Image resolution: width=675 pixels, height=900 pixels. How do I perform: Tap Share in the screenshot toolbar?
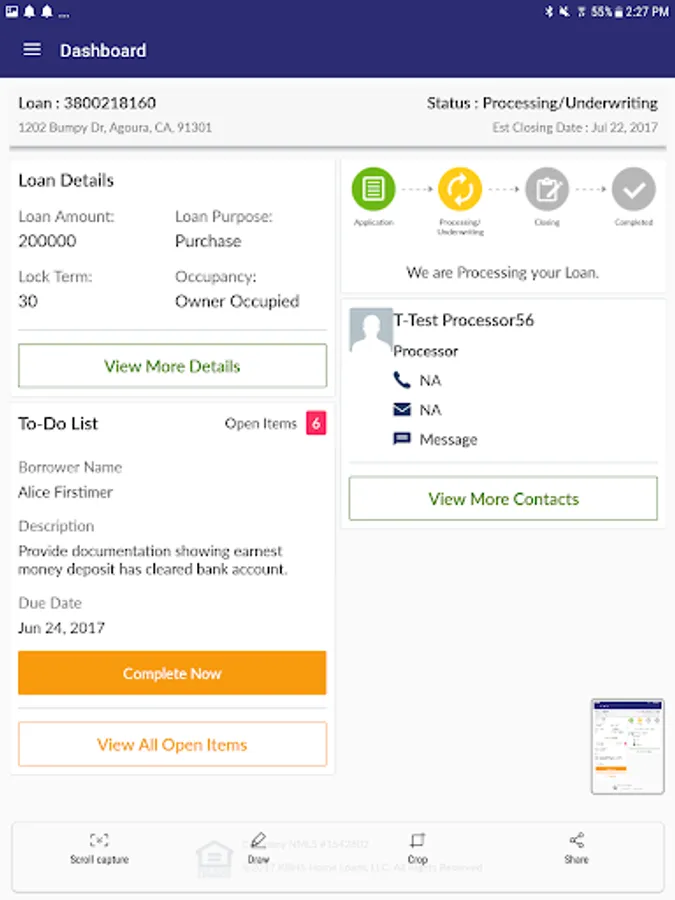pos(576,848)
